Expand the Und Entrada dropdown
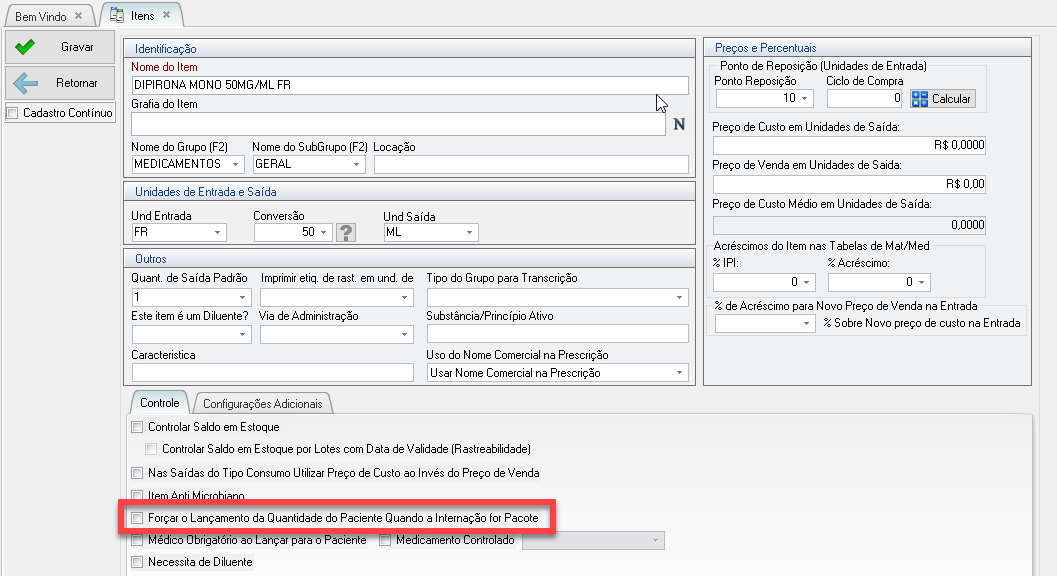This screenshot has width=1057, height=576. 218,233
